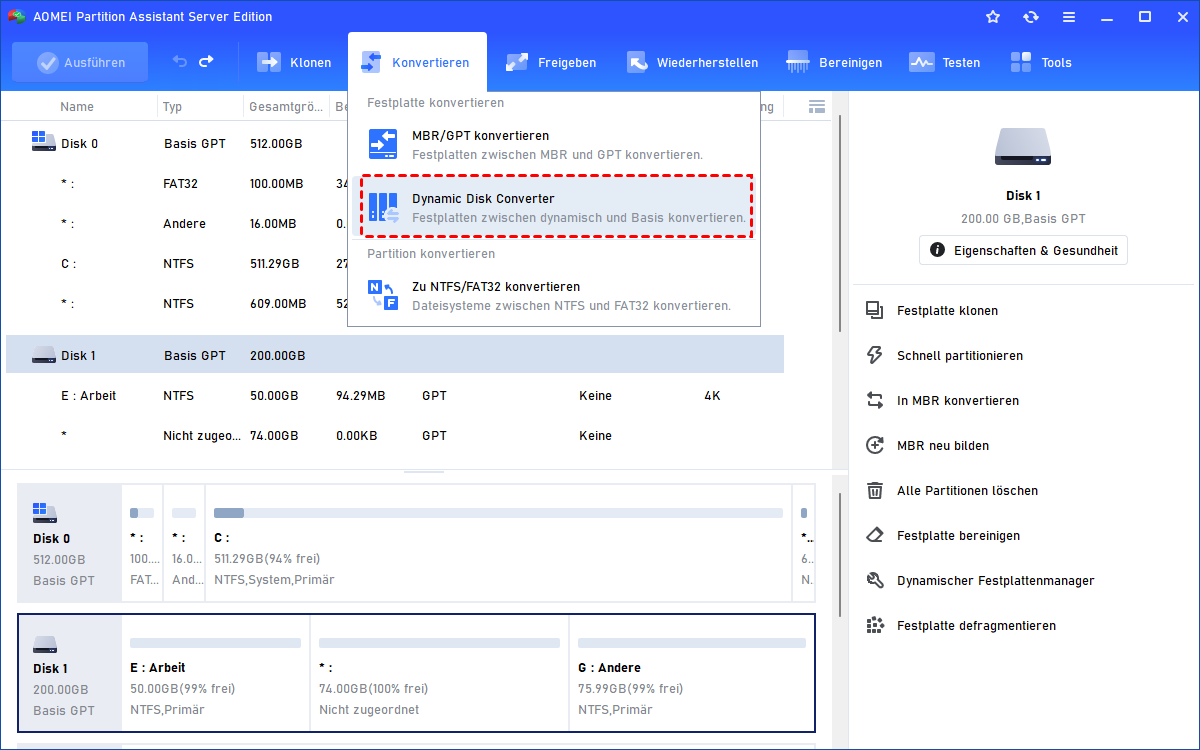1200x750 pixels.
Task: Click the wrench icon for Dynamischer Festplattenmanager
Action: click(875, 581)
